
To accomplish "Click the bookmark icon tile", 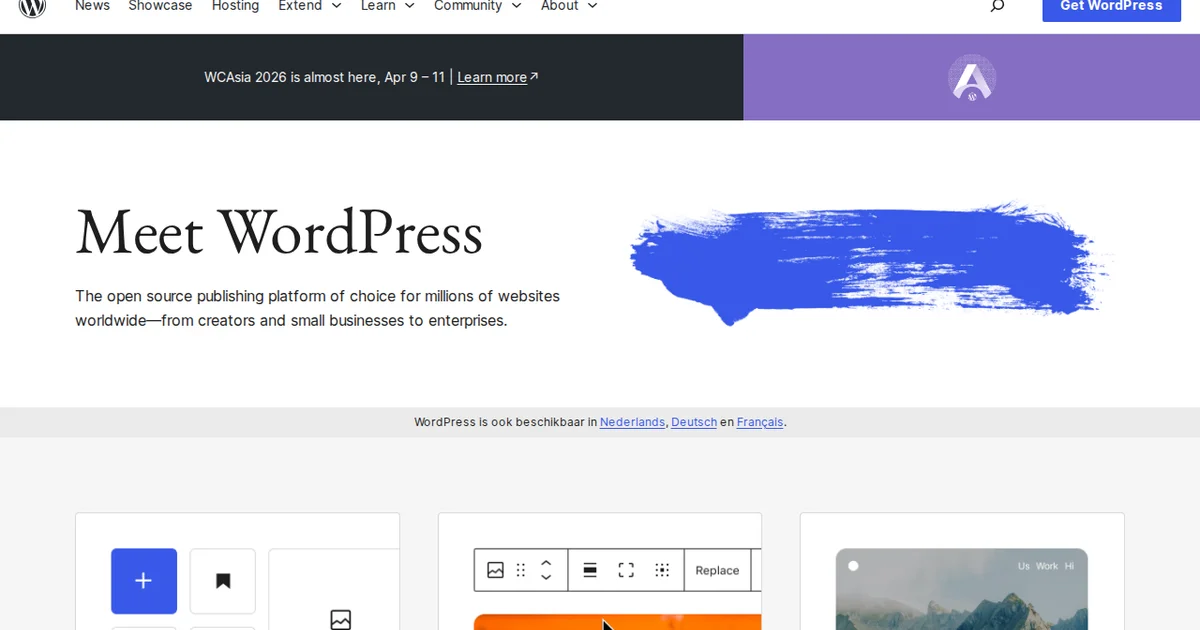I will pos(223,580).
